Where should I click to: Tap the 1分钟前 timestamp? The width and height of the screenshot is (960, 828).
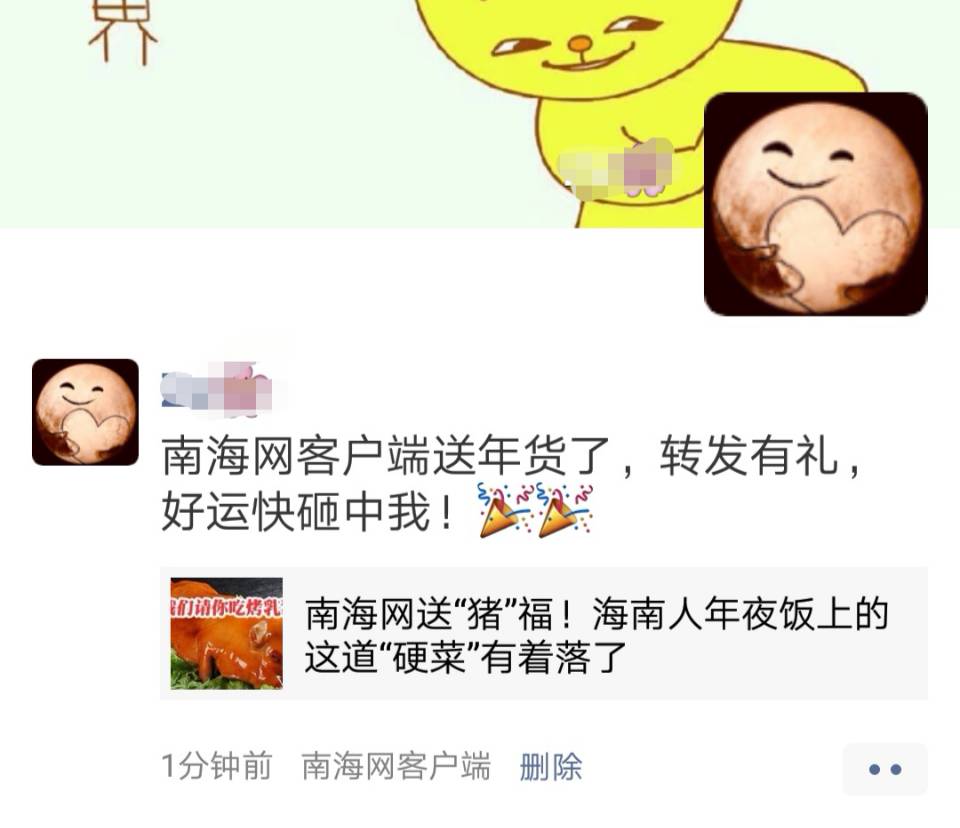(217, 767)
